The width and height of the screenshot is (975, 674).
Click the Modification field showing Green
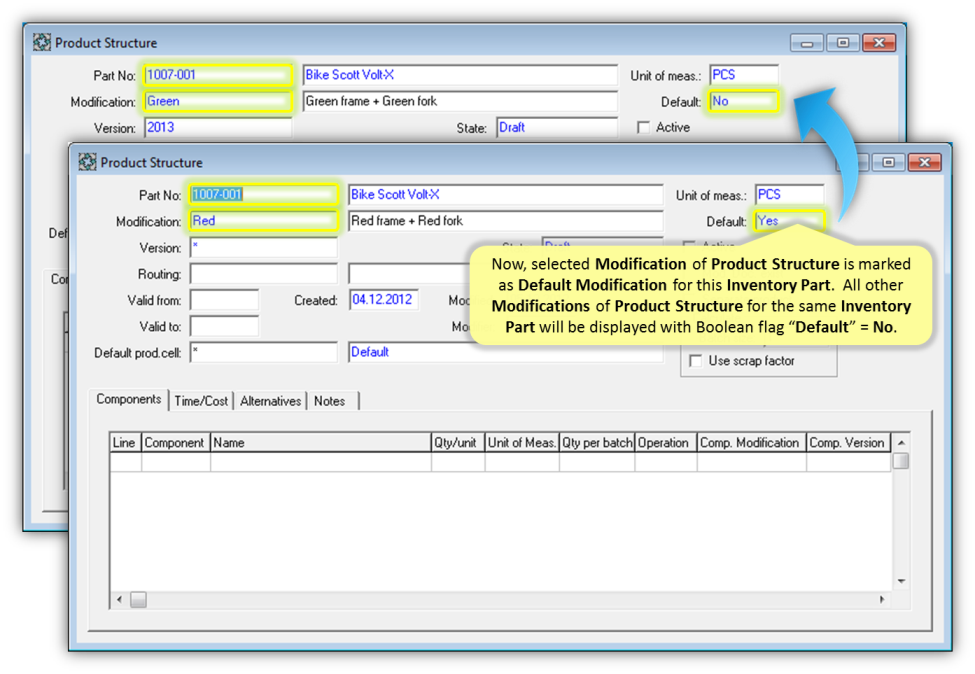click(218, 101)
